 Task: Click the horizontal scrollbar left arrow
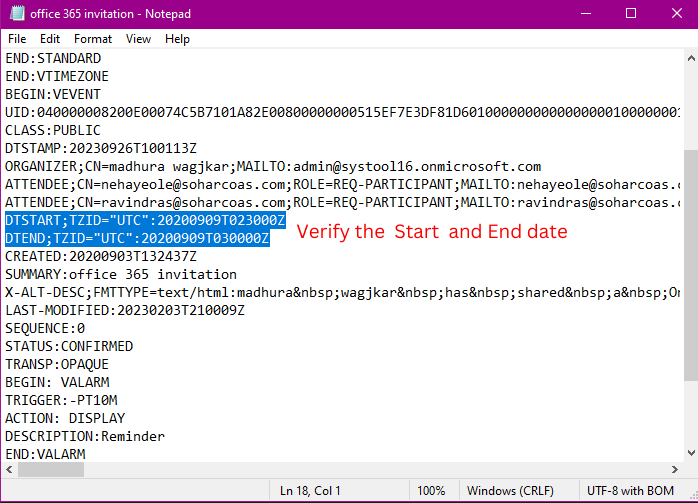9,469
